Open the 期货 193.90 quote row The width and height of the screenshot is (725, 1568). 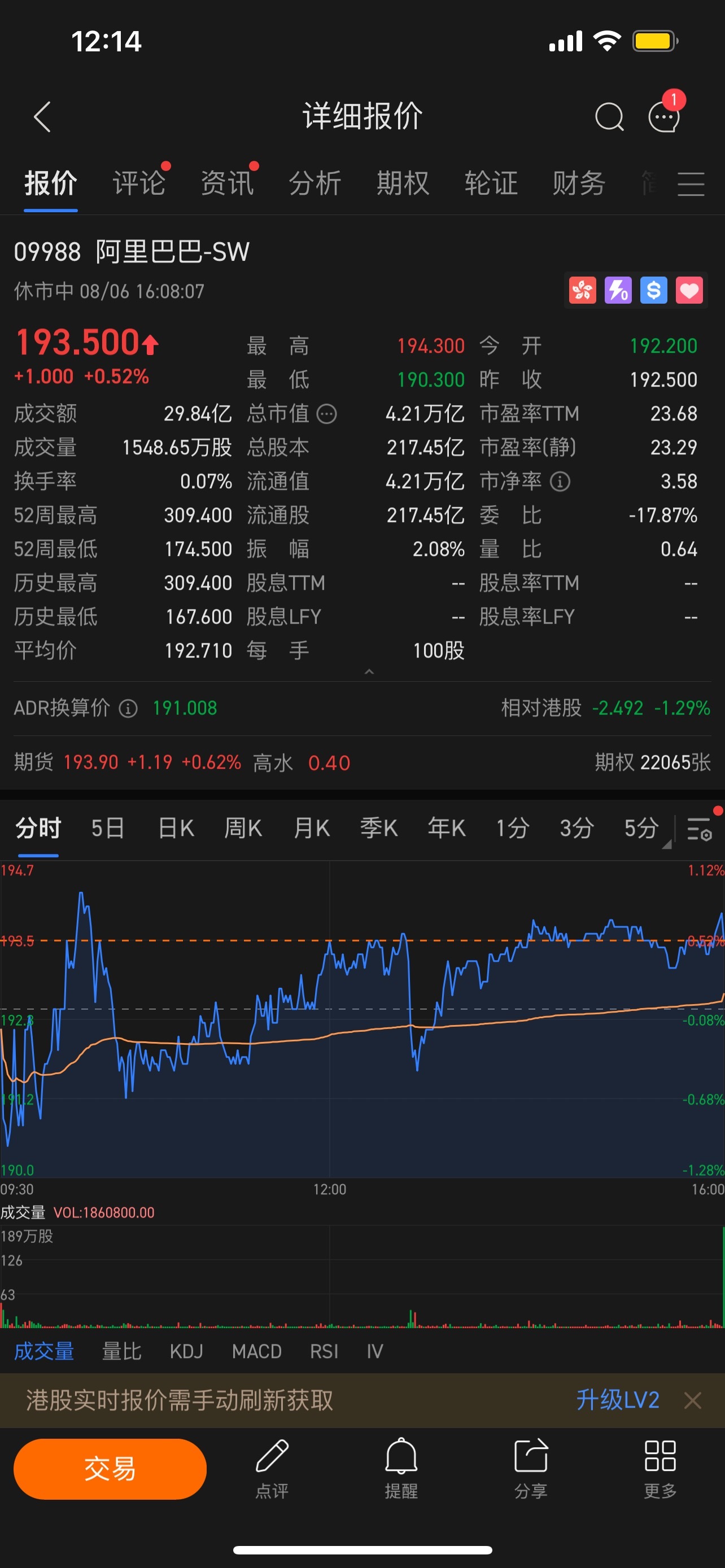click(x=182, y=763)
